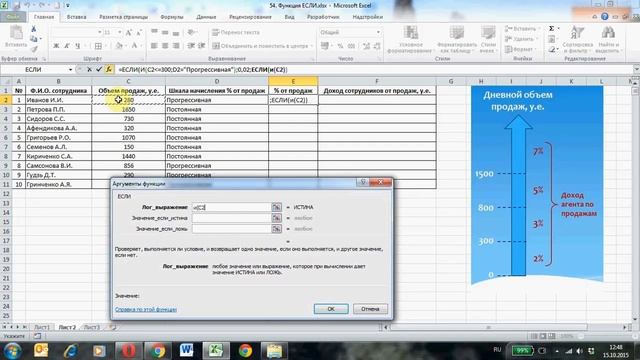This screenshot has height=360, width=640.
Task: Click range selector icon beside Значение_если_истина
Action: 276,218
